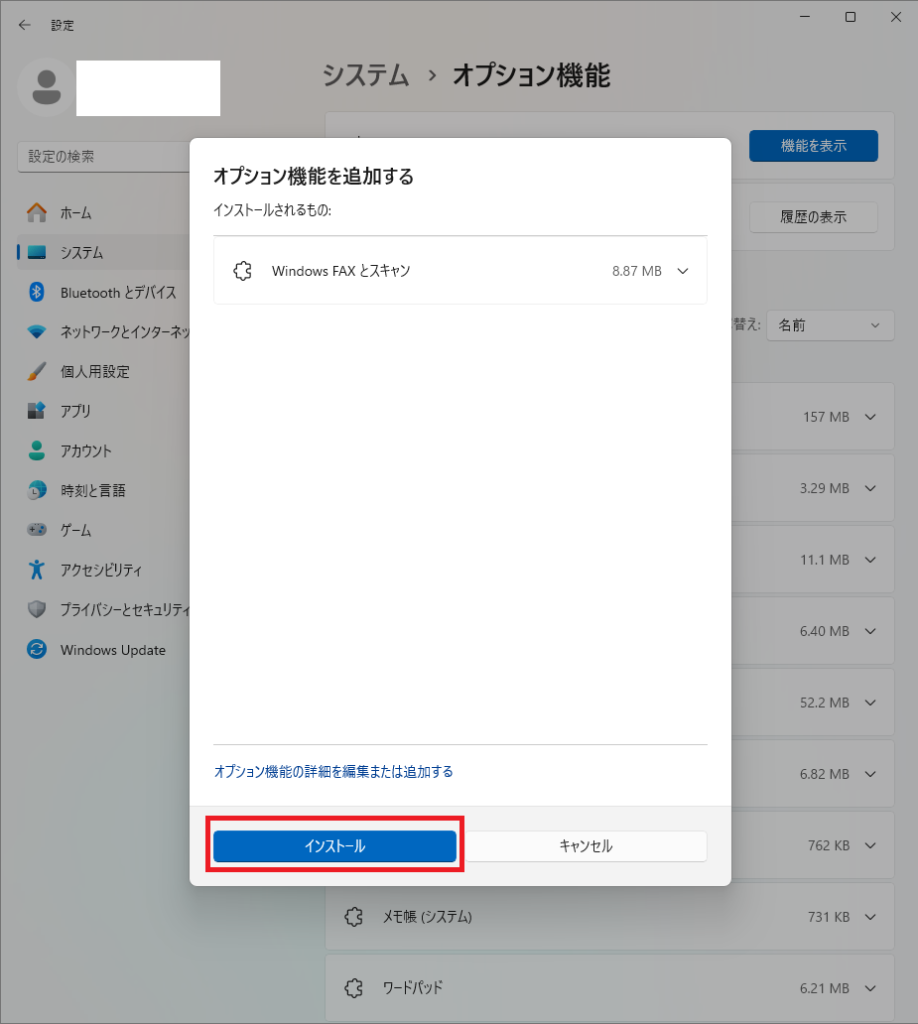This screenshot has width=918, height=1024.
Task: Click the Home house icon in sidebar
Action: [x=37, y=212]
